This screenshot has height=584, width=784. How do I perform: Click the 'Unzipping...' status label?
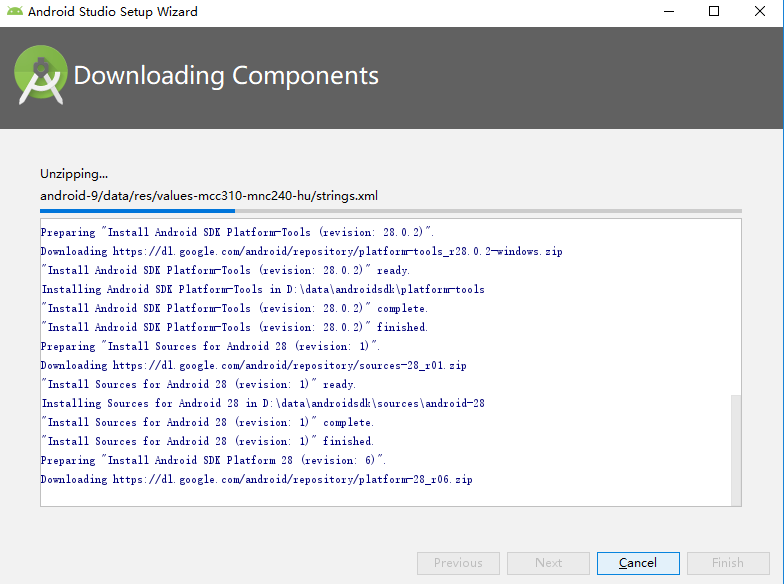74,174
